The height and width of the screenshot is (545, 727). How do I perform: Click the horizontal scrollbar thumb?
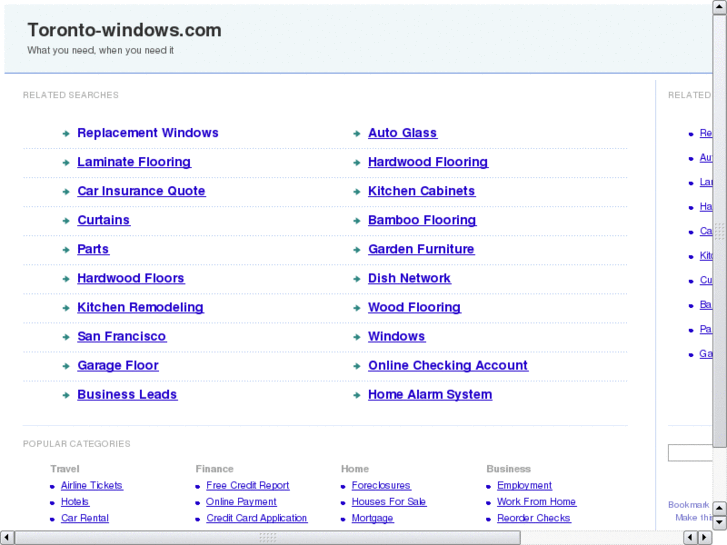(x=268, y=538)
